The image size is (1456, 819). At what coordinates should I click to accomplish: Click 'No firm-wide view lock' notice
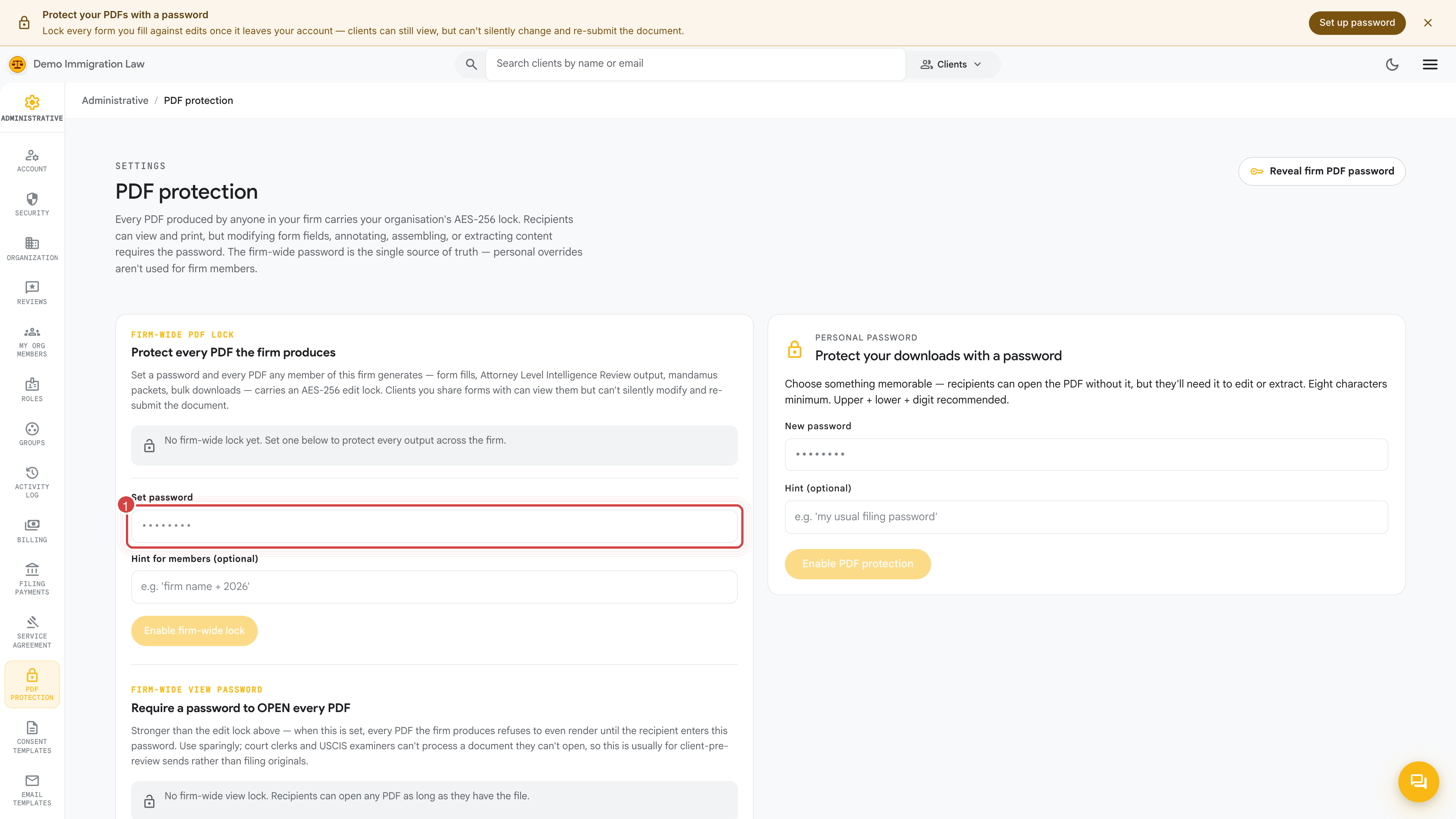[434, 800]
